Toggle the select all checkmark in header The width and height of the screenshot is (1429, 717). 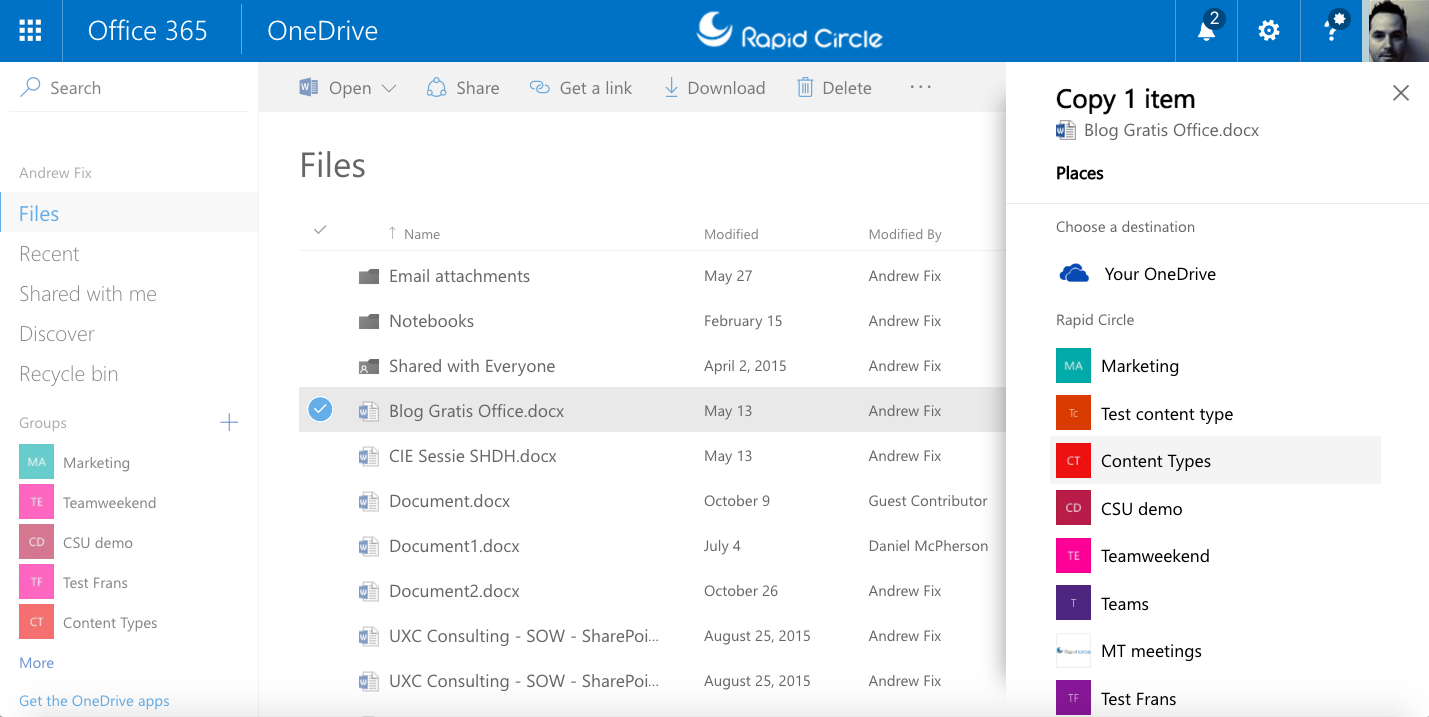click(320, 230)
